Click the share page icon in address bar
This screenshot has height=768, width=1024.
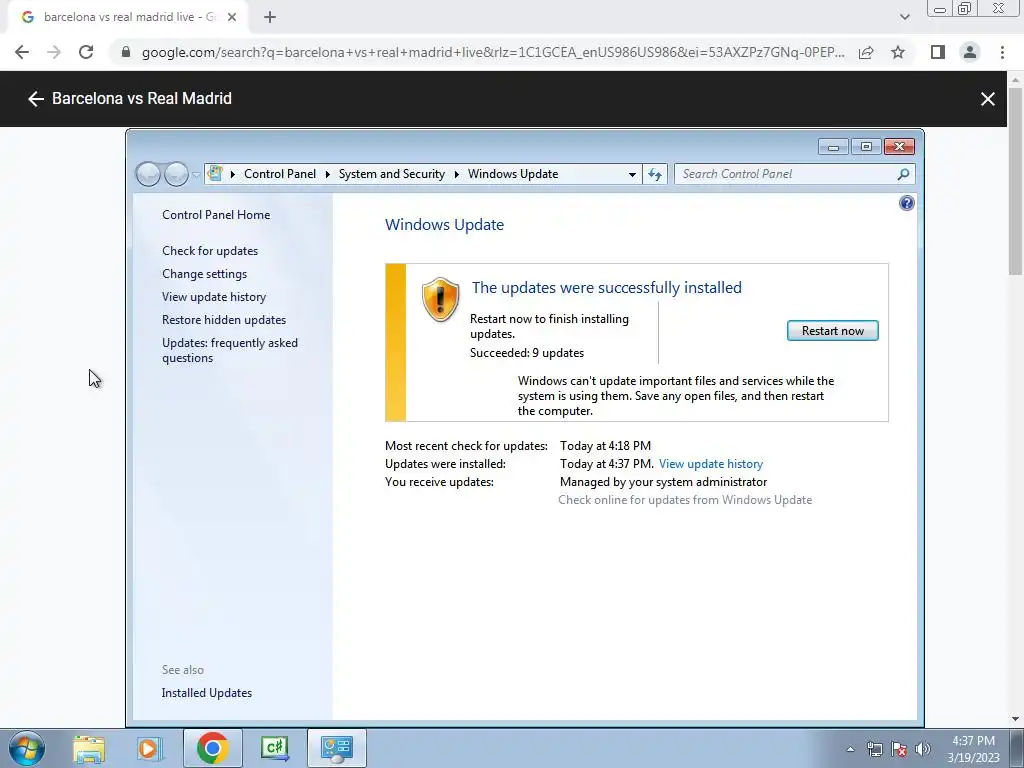pyautogui.click(x=866, y=52)
